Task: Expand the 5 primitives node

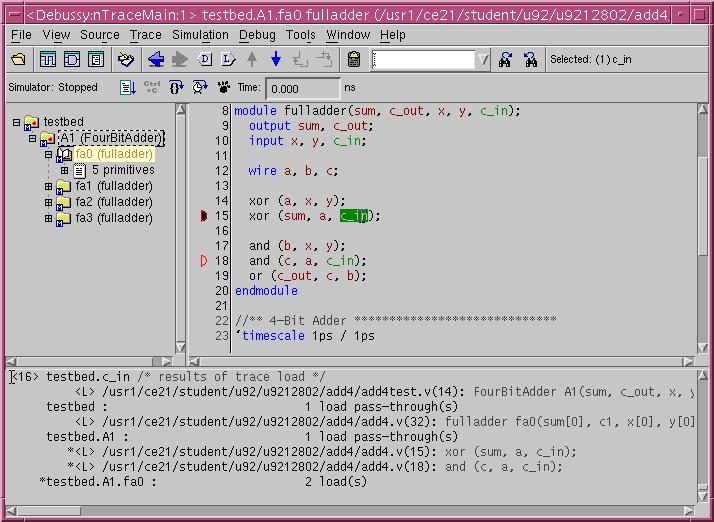Action: point(64,170)
